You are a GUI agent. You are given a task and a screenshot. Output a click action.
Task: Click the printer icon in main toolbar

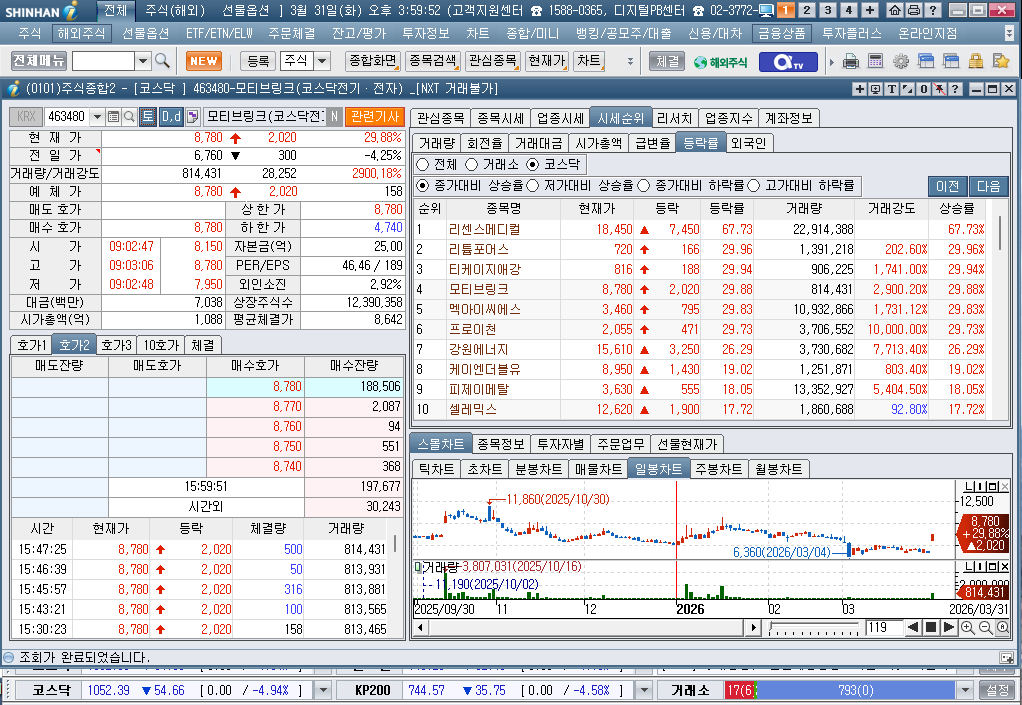(x=851, y=61)
